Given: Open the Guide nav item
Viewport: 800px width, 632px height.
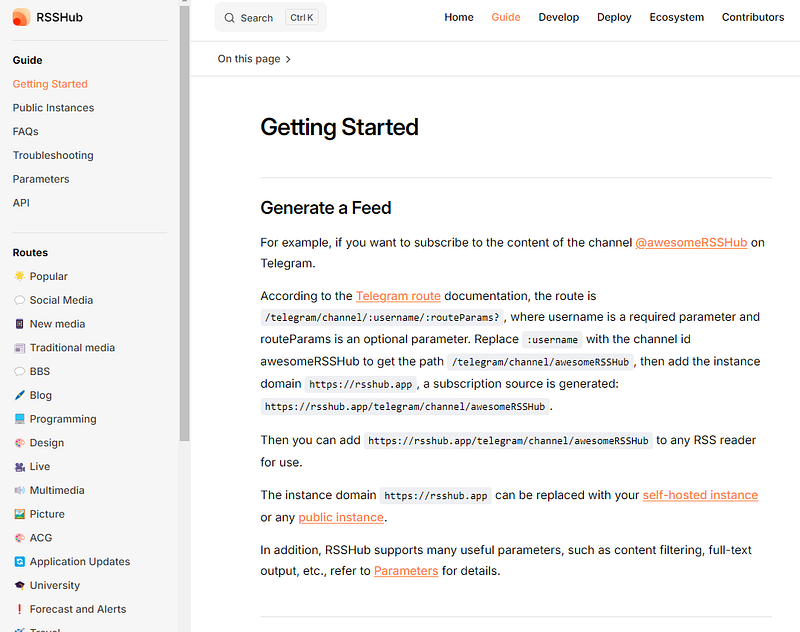Looking at the screenshot, I should [506, 17].
